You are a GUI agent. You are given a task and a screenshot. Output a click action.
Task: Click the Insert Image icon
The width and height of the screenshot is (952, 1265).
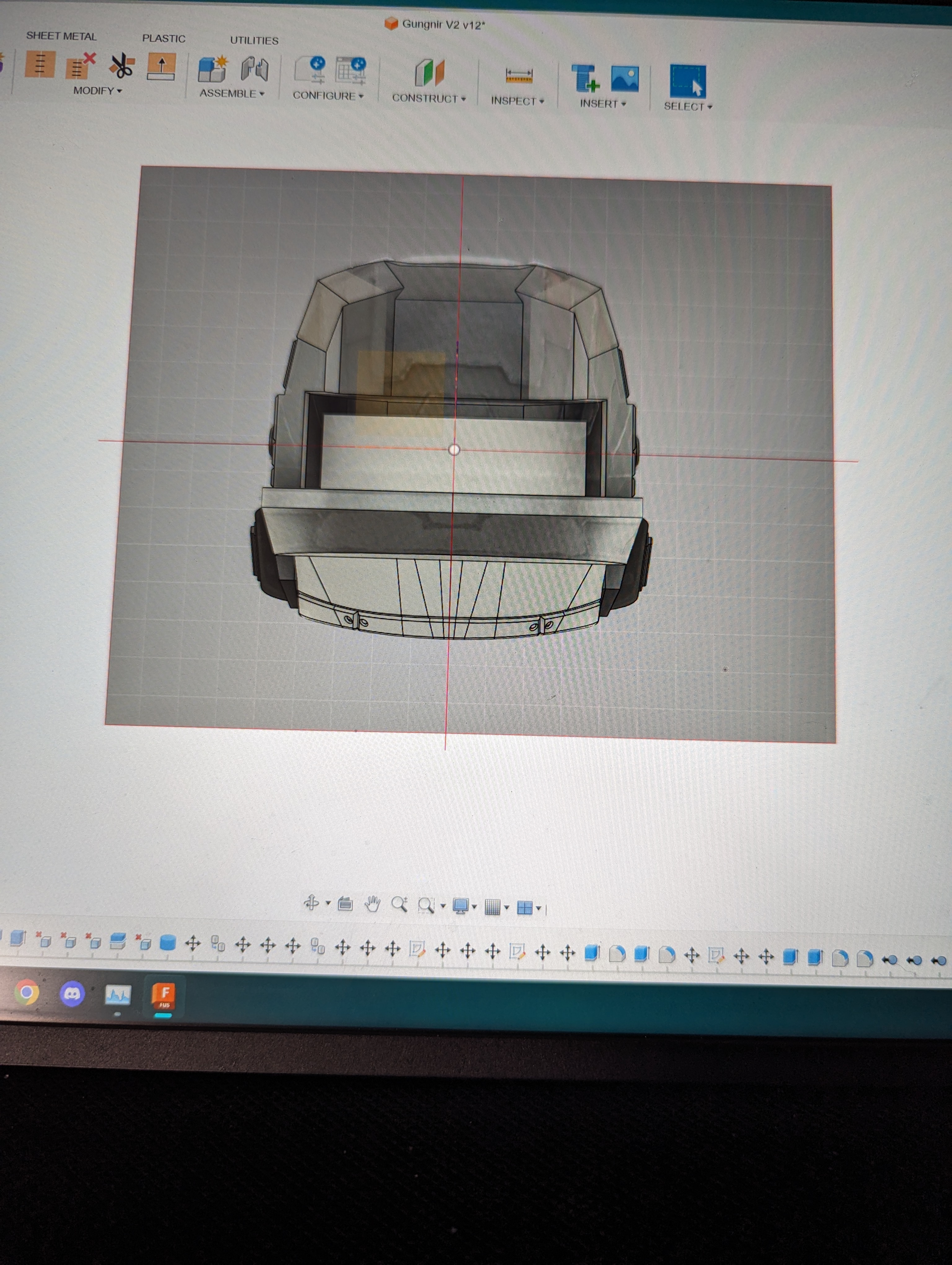click(x=624, y=78)
